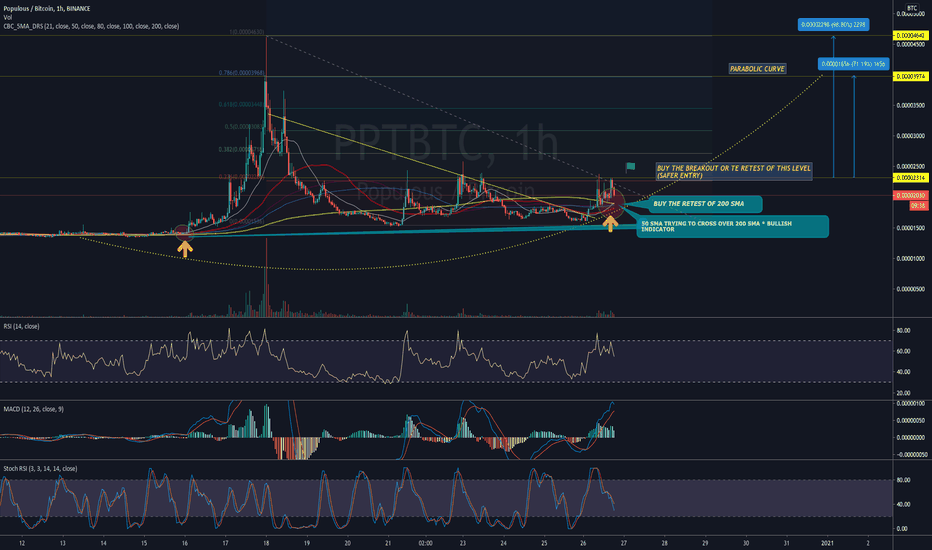This screenshot has height=550, width=932.
Task: Select the RSI (14, close) pane label
Action: point(23,326)
